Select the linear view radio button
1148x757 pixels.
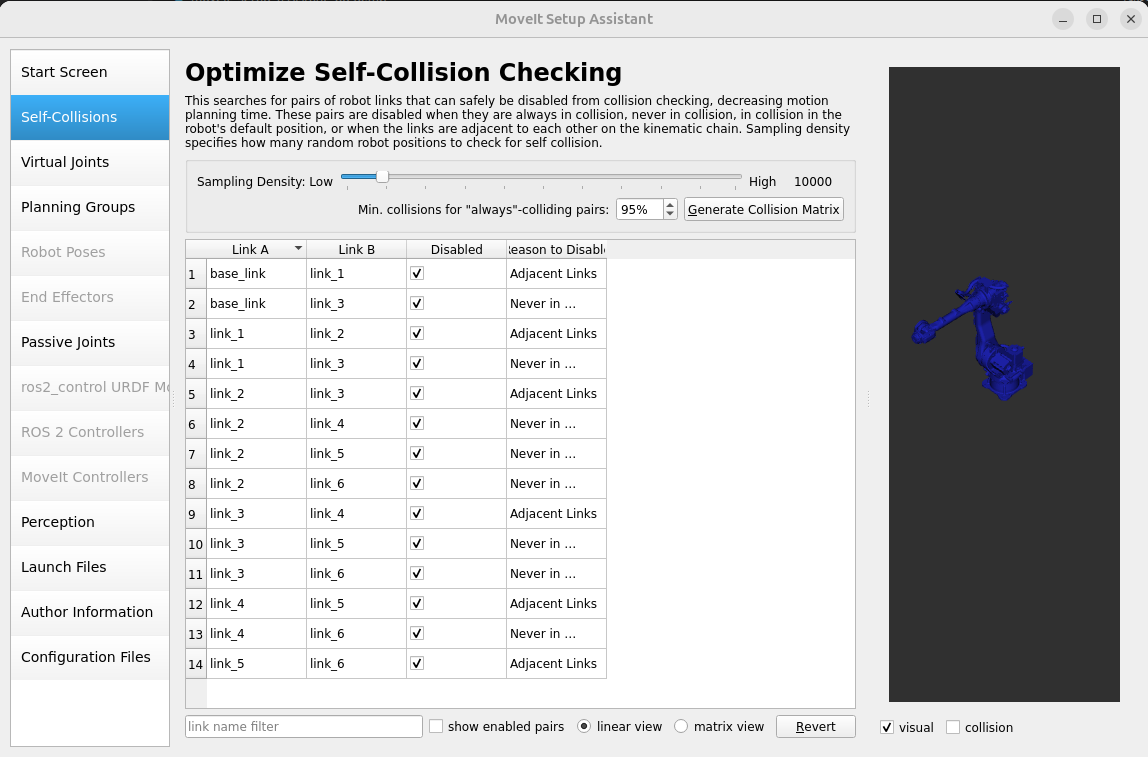(x=584, y=726)
